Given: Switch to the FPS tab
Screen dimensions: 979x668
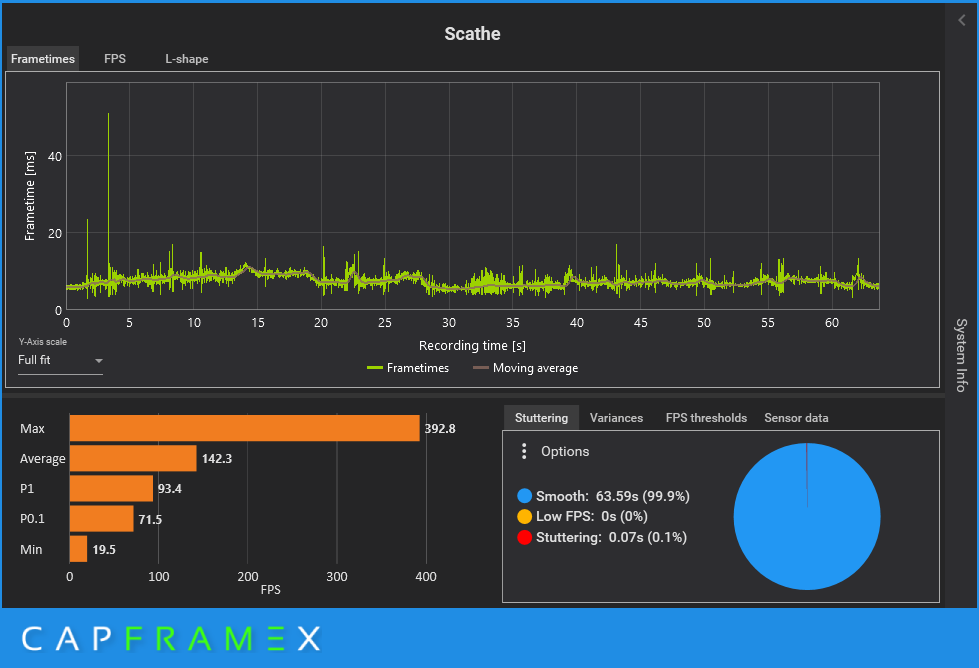Looking at the screenshot, I should point(115,59).
